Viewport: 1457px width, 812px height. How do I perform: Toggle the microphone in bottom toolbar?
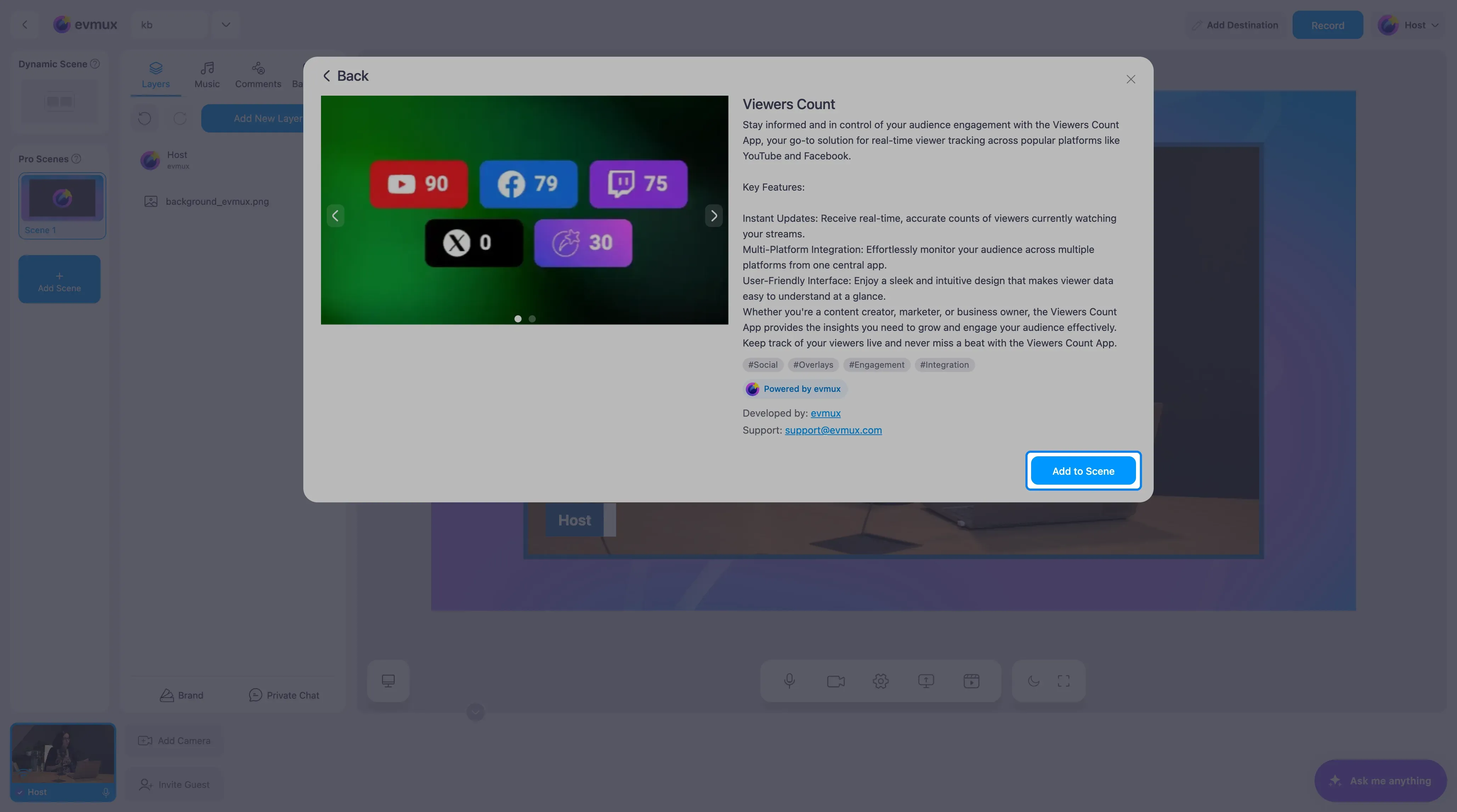tap(789, 681)
